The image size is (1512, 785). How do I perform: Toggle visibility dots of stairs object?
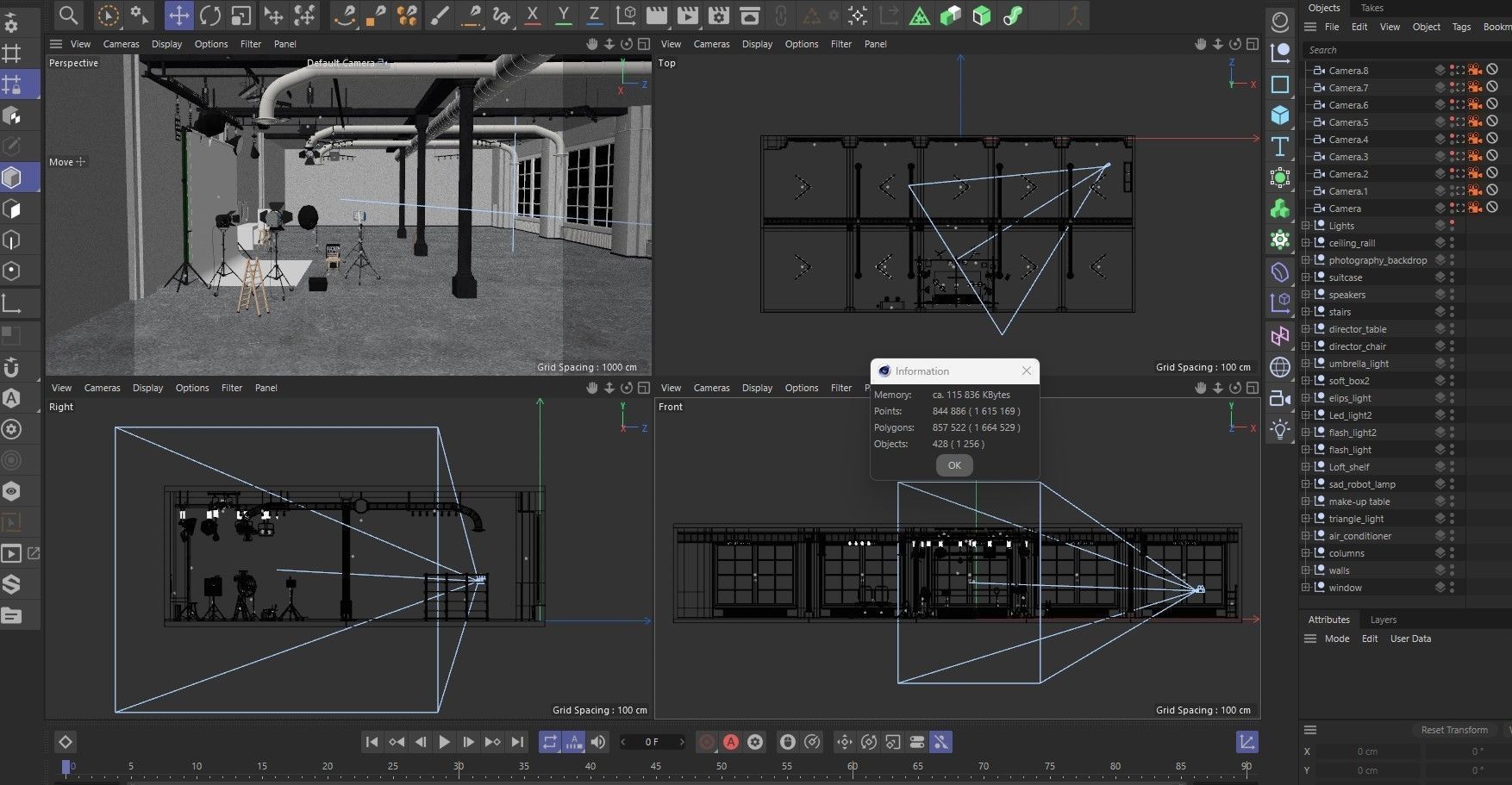(1452, 312)
